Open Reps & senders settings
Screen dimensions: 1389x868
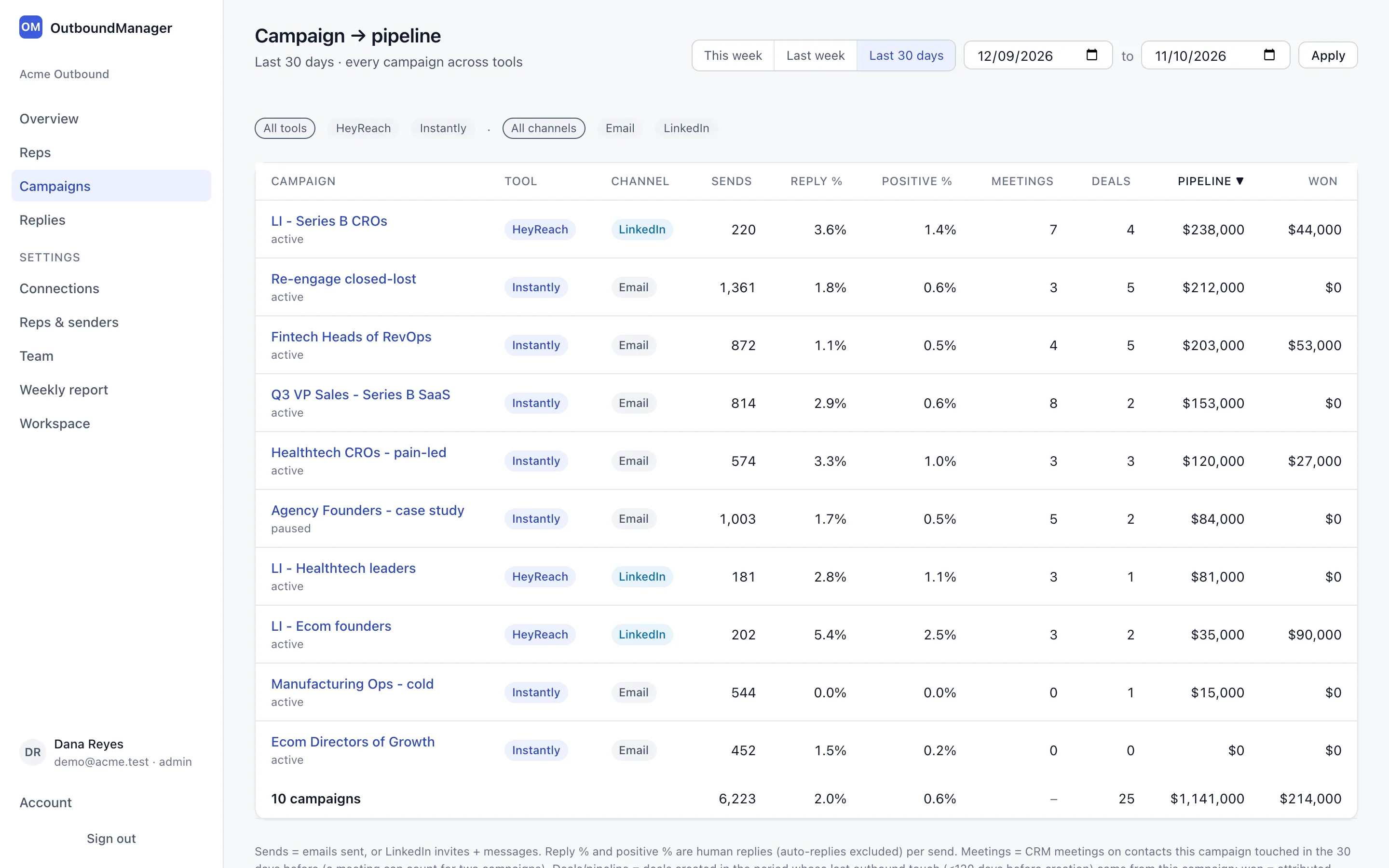[111, 322]
